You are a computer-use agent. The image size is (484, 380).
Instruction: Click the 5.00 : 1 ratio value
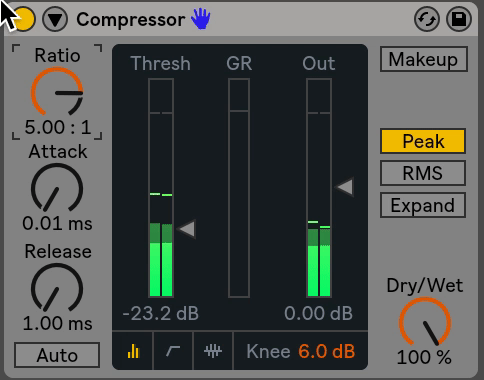(x=58, y=127)
